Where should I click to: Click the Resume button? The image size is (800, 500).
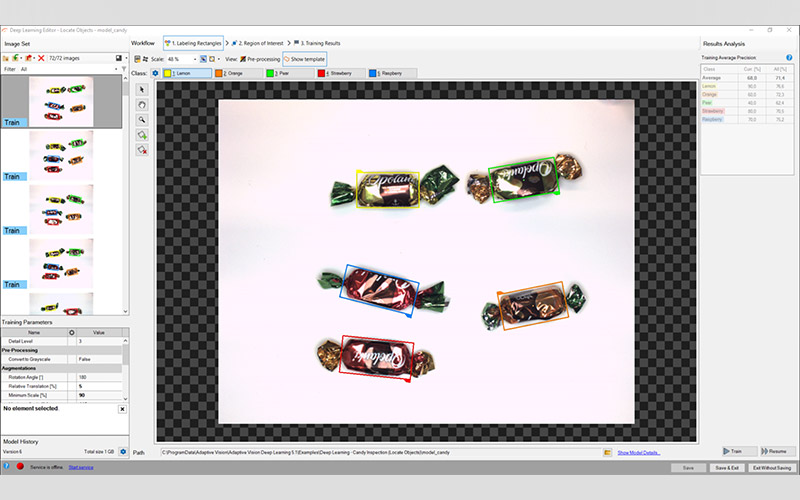[x=777, y=452]
